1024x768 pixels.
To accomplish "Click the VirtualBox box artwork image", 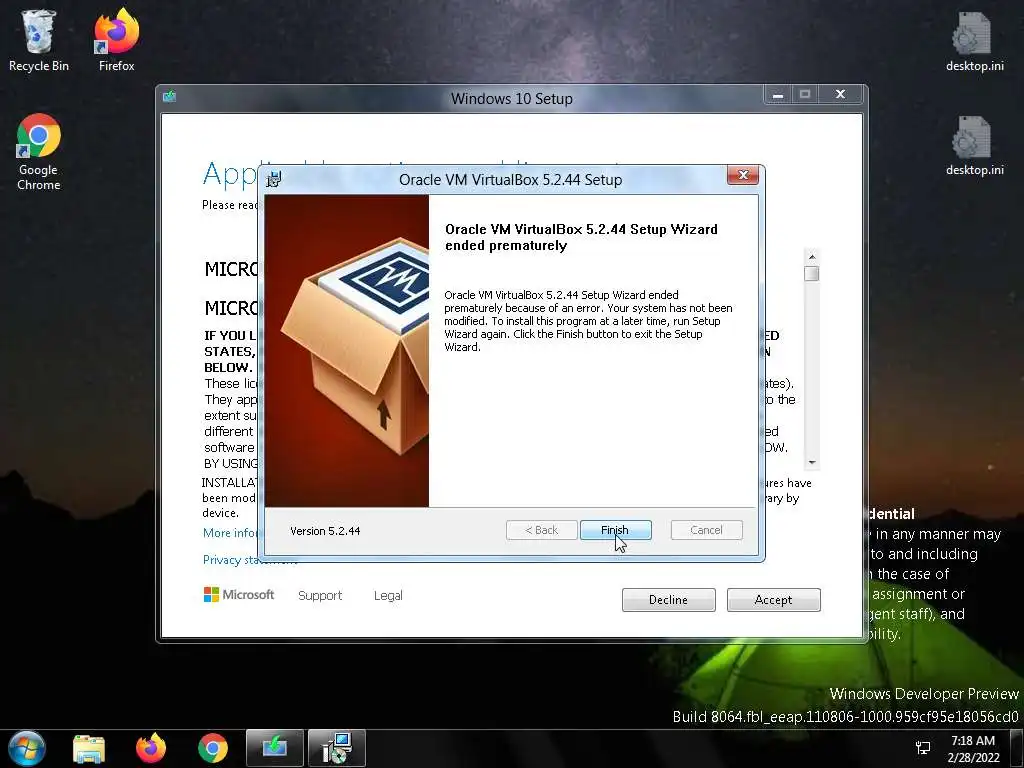I will [347, 351].
